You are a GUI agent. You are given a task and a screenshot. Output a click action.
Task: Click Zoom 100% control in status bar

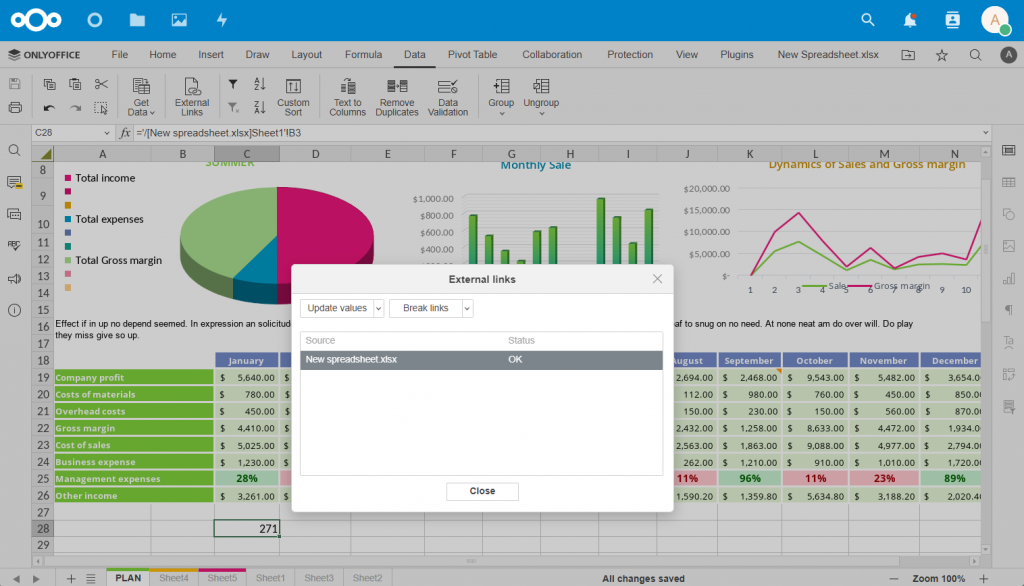pos(938,577)
